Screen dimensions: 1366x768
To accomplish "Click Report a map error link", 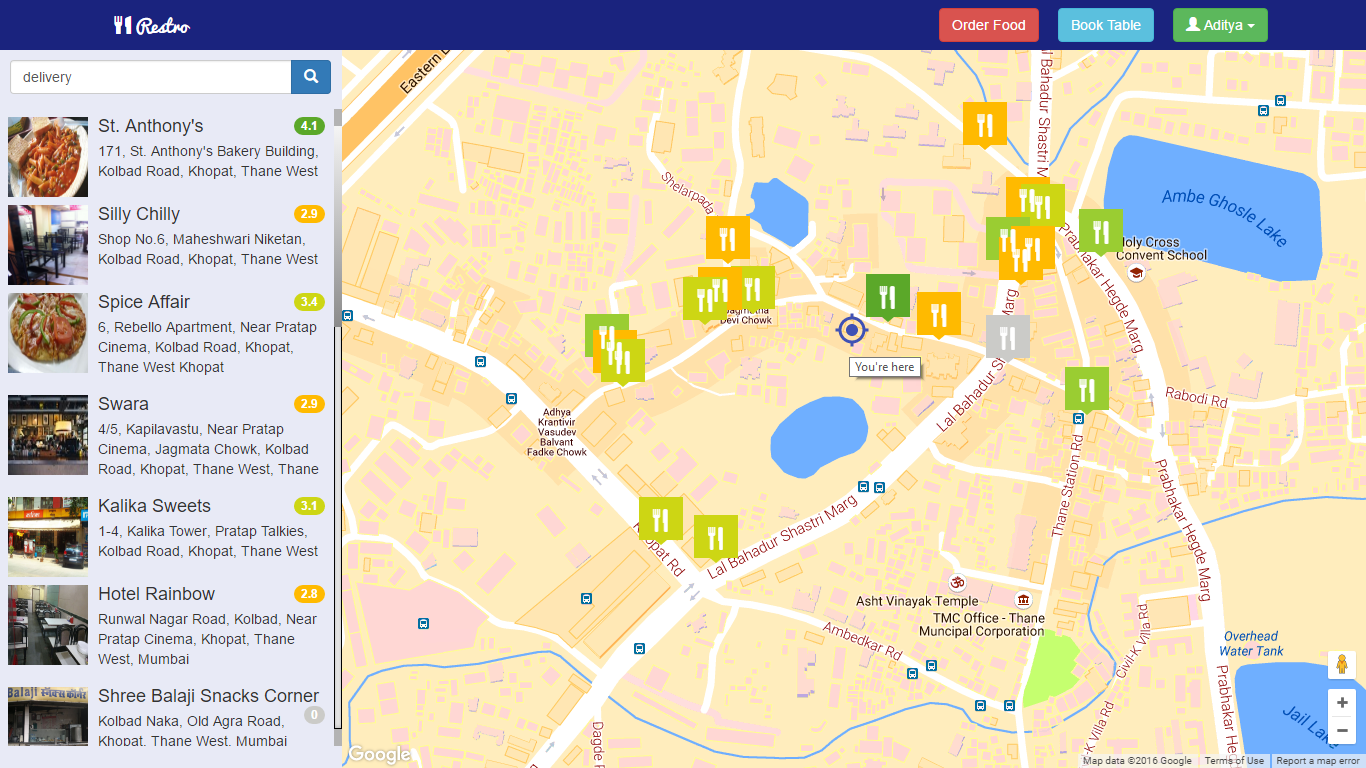I will [x=1318, y=761].
